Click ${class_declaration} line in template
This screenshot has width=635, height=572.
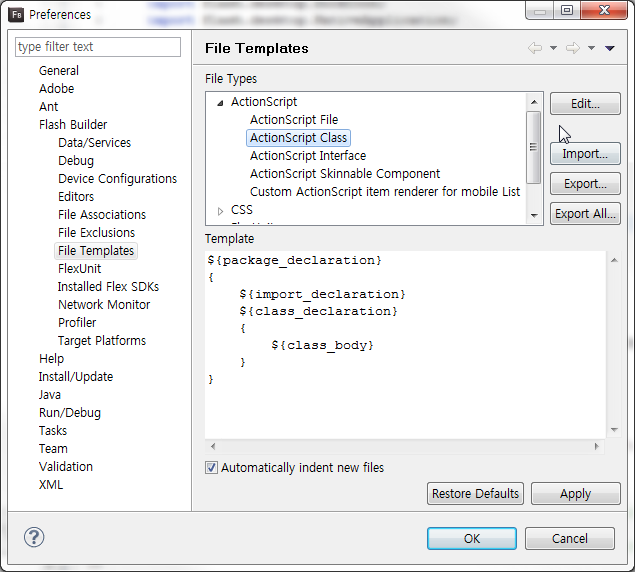318,311
